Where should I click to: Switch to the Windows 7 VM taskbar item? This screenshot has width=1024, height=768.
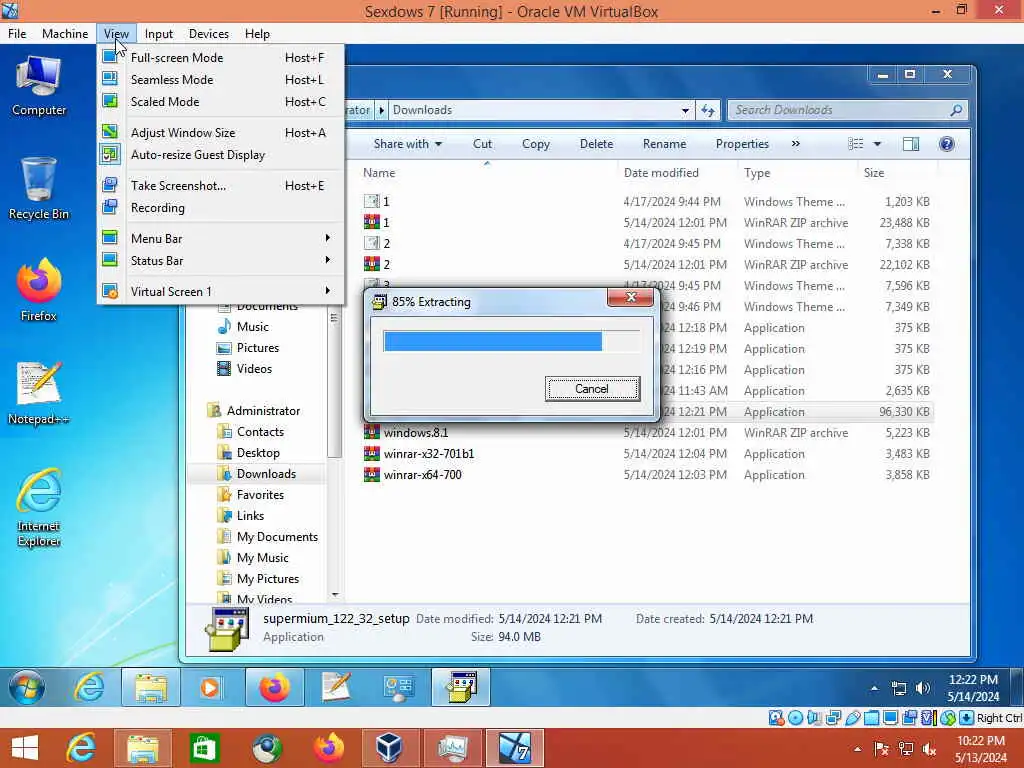515,748
